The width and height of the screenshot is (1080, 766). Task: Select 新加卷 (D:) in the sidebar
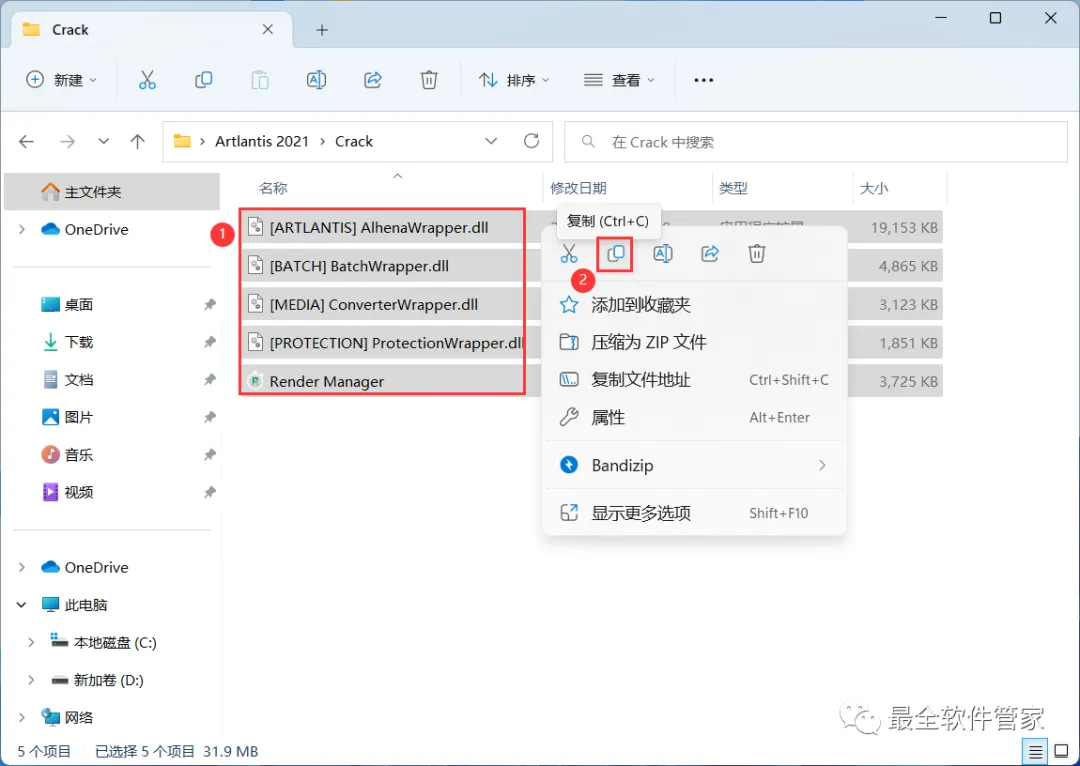(x=109, y=680)
